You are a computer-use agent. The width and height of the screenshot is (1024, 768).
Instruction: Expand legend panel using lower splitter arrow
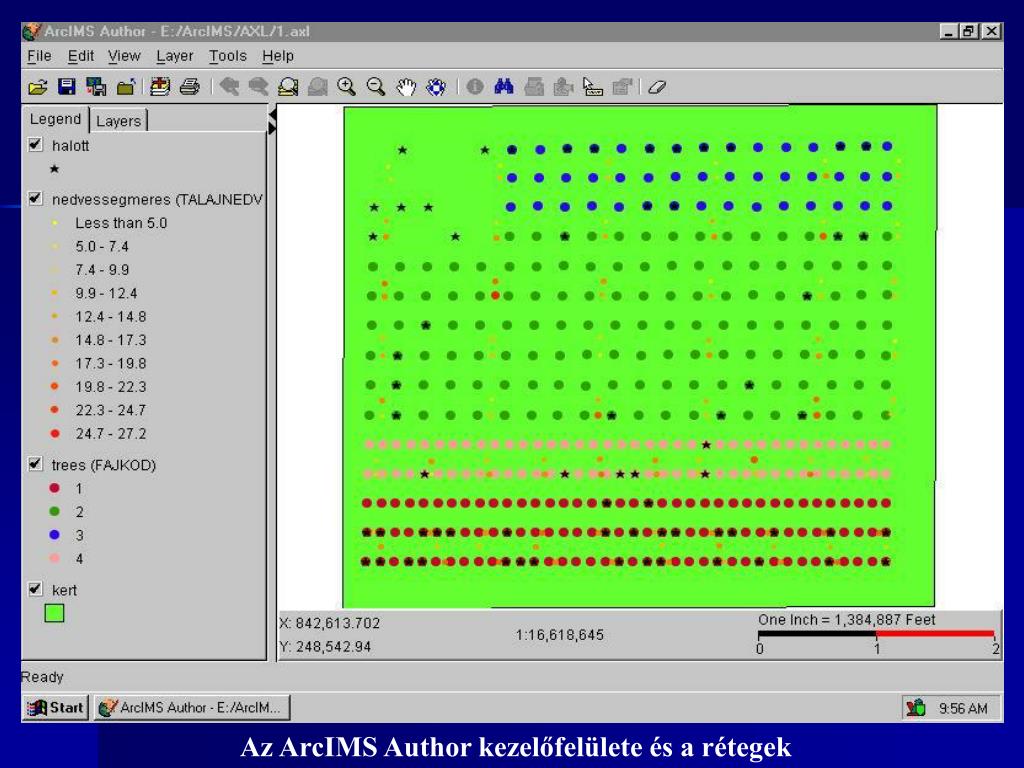[x=272, y=129]
